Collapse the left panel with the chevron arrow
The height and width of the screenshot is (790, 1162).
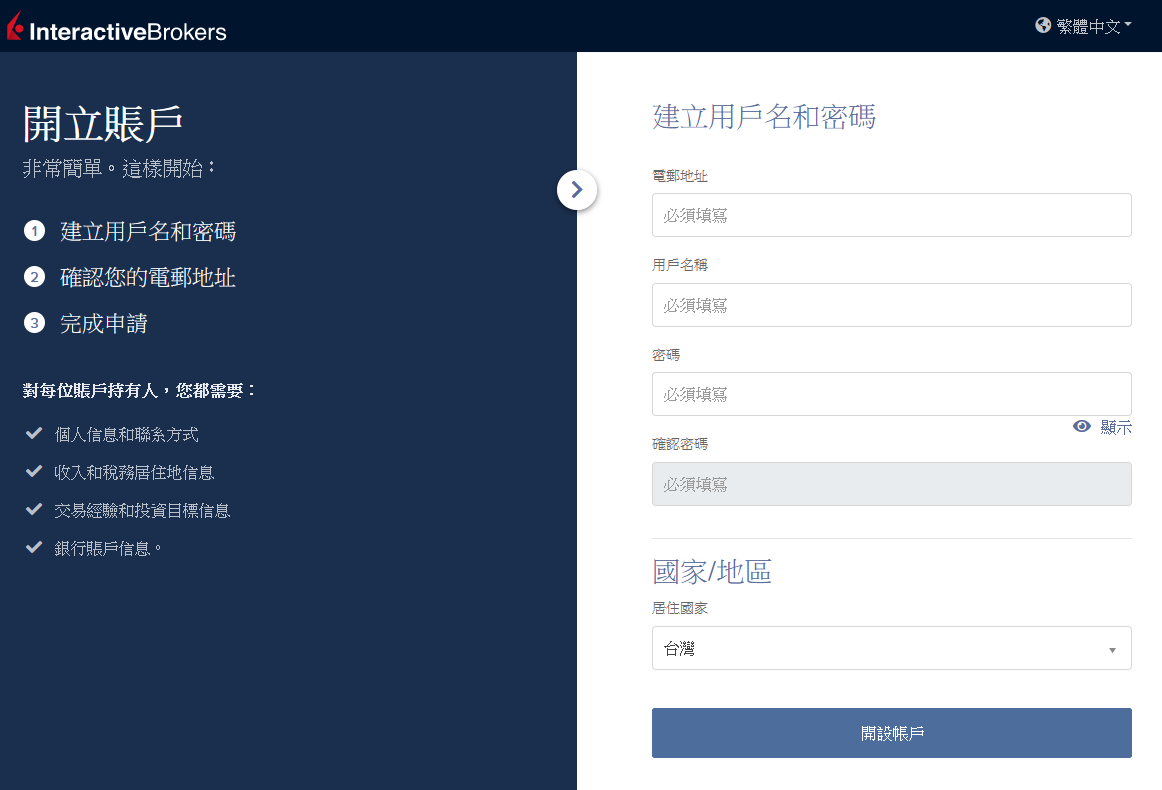577,190
